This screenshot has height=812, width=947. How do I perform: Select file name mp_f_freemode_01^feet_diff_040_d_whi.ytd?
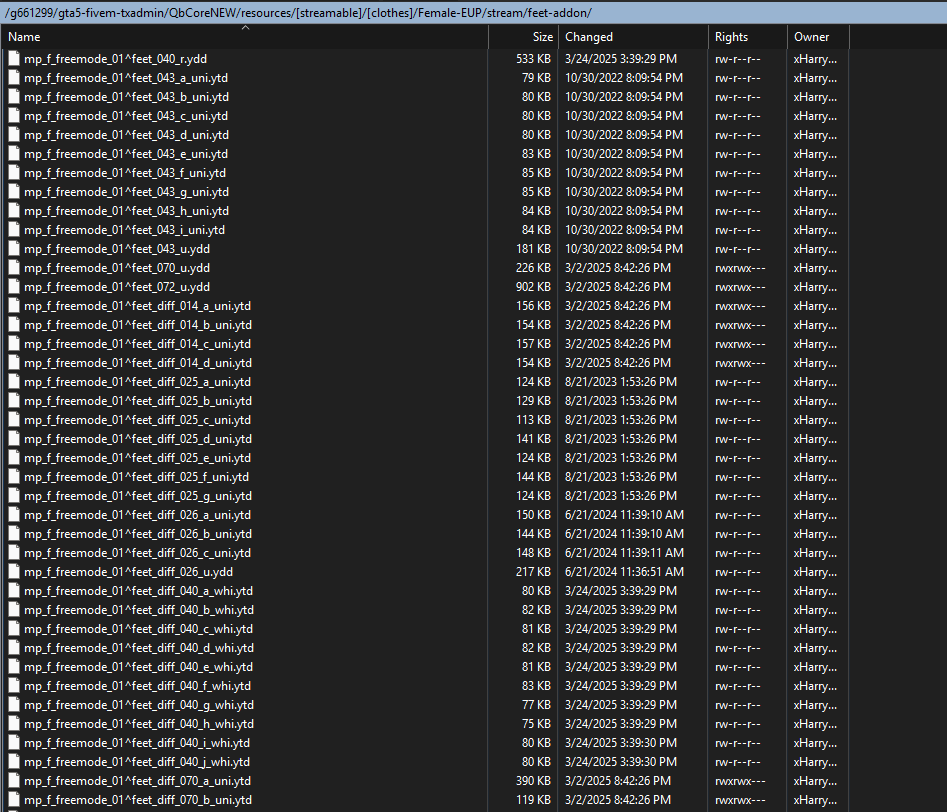click(x=139, y=648)
